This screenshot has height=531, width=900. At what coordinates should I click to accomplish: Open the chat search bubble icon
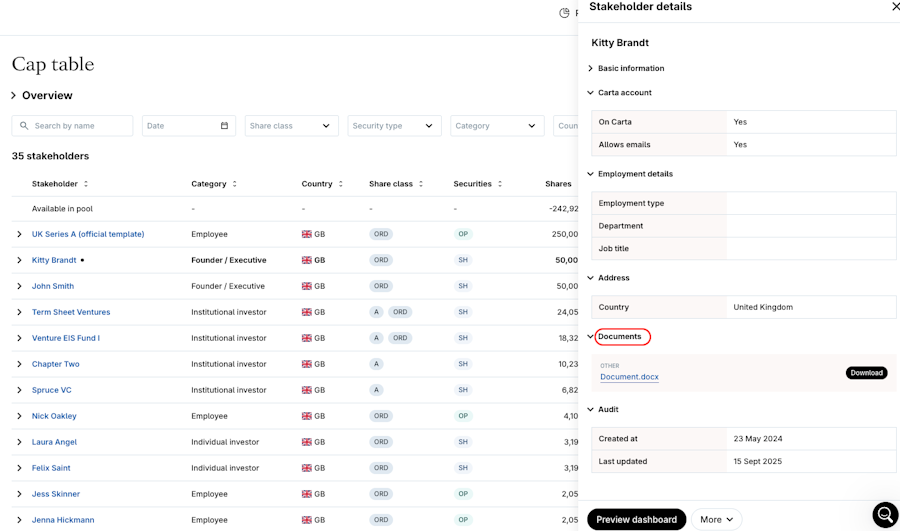click(884, 514)
